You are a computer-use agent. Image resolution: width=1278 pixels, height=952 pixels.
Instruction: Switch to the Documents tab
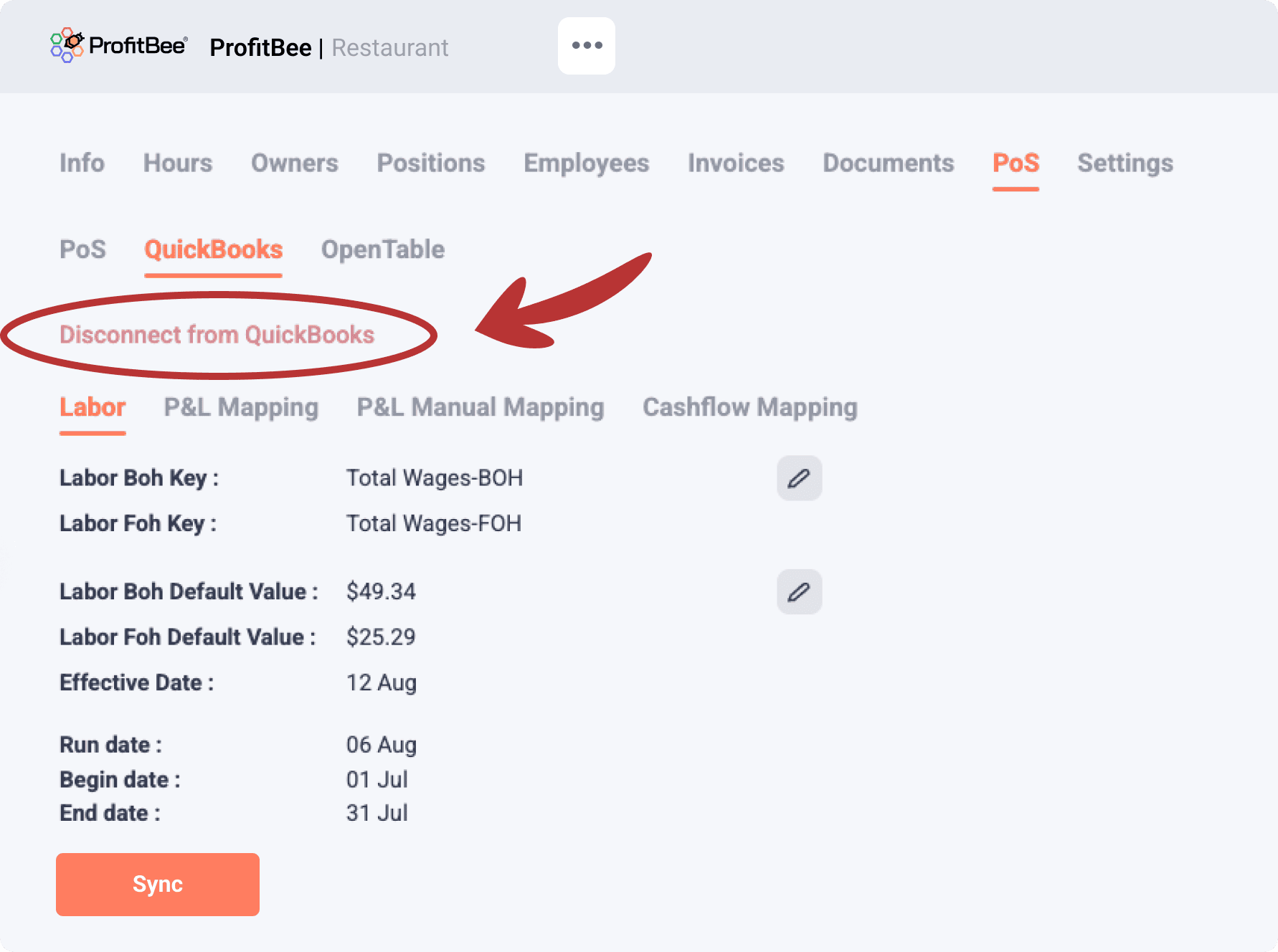tap(888, 163)
